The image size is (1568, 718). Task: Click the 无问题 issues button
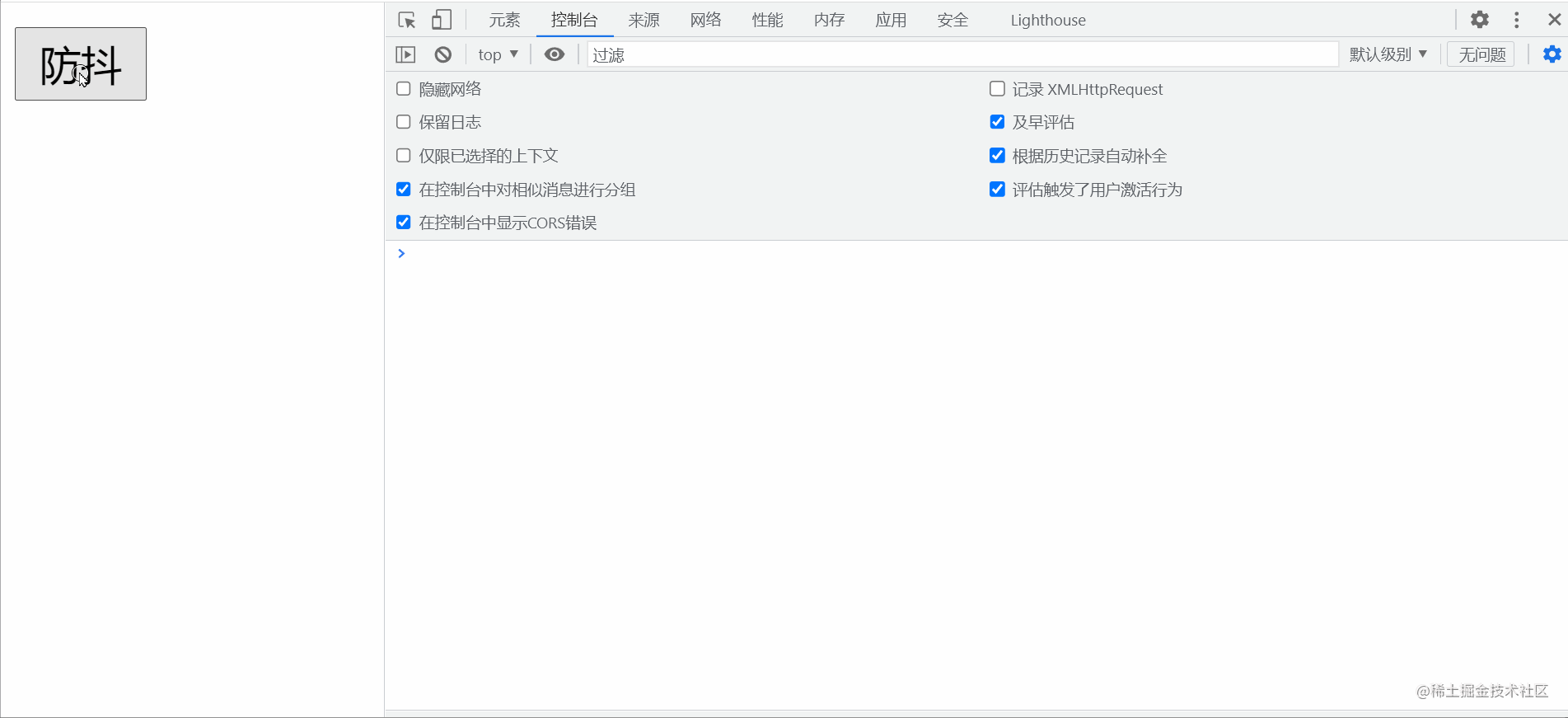coord(1481,54)
